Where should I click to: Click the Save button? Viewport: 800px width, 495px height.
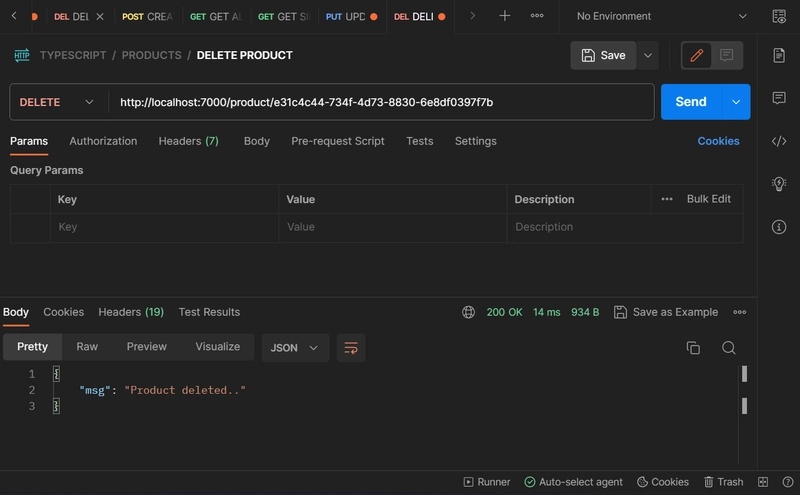coord(603,55)
